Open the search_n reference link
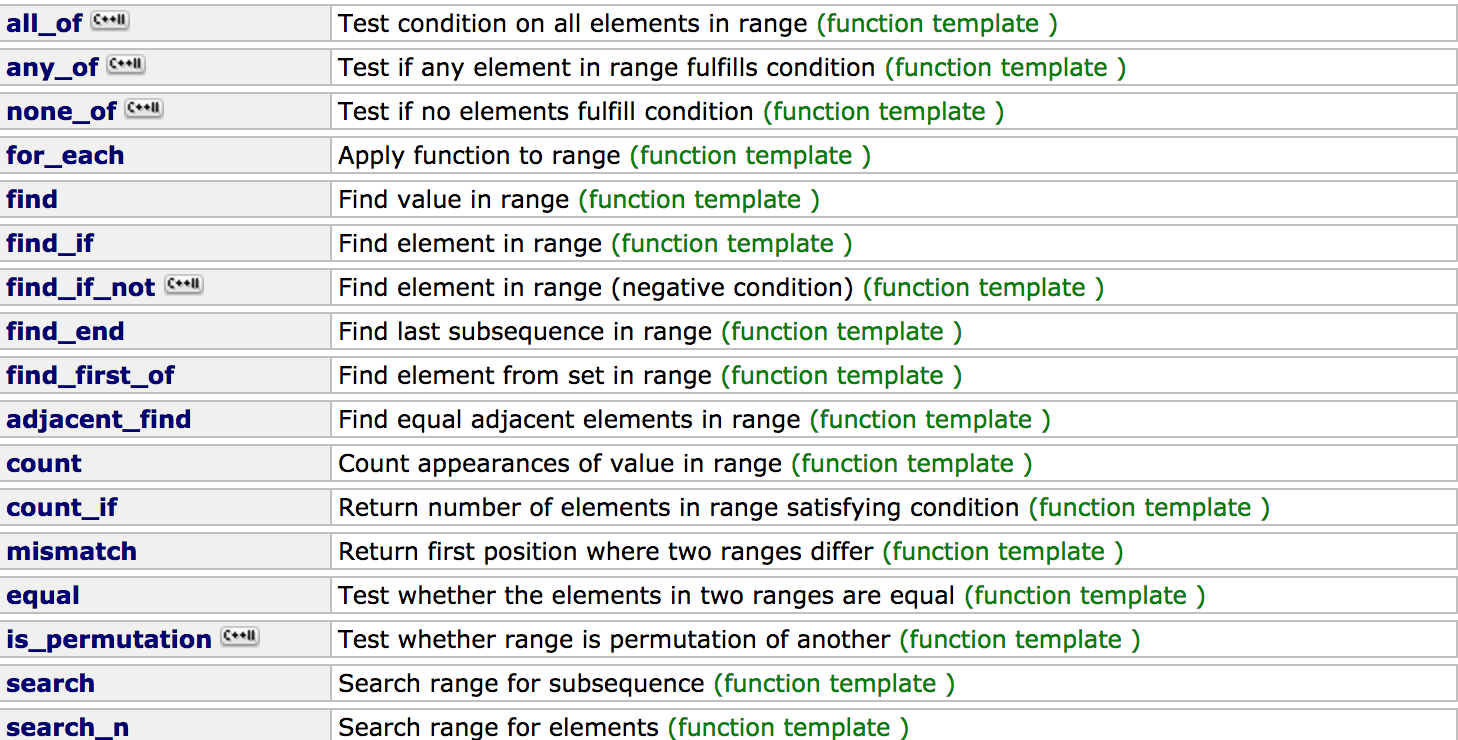This screenshot has width=1458, height=740. click(x=67, y=728)
